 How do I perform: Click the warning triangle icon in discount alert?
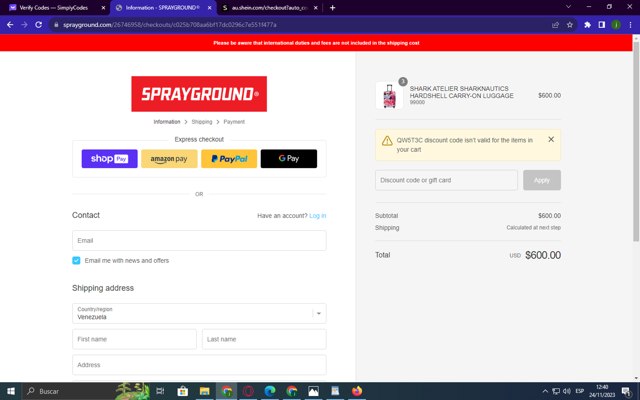click(387, 141)
